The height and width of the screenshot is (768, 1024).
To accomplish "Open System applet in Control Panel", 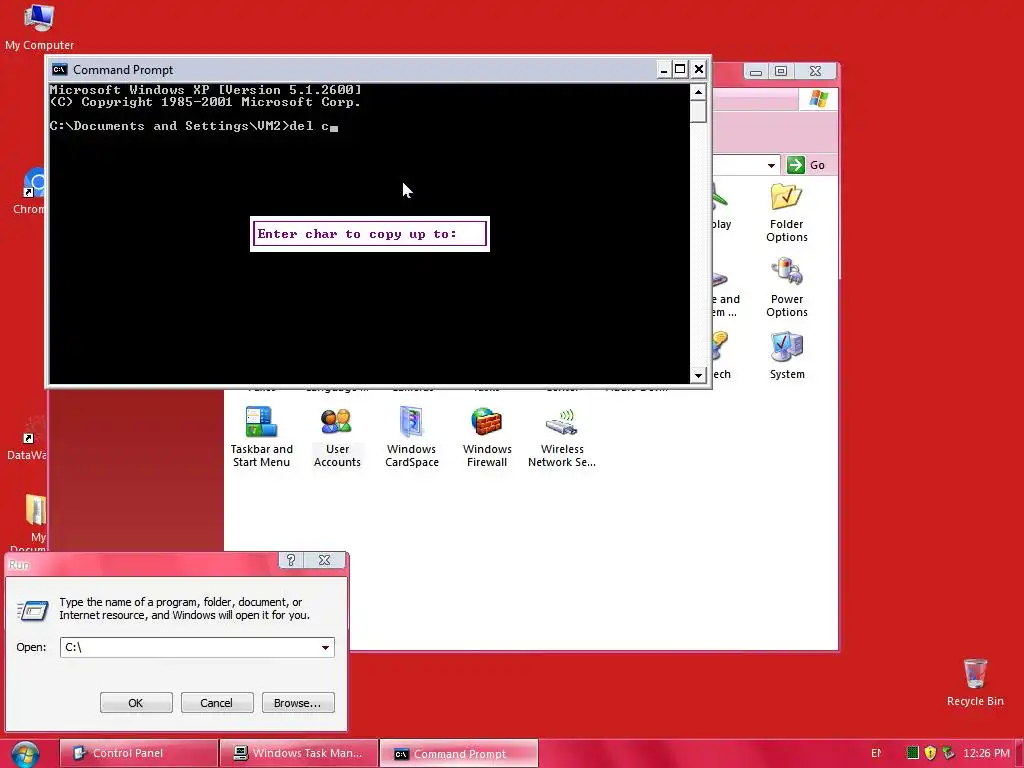I will tap(786, 356).
